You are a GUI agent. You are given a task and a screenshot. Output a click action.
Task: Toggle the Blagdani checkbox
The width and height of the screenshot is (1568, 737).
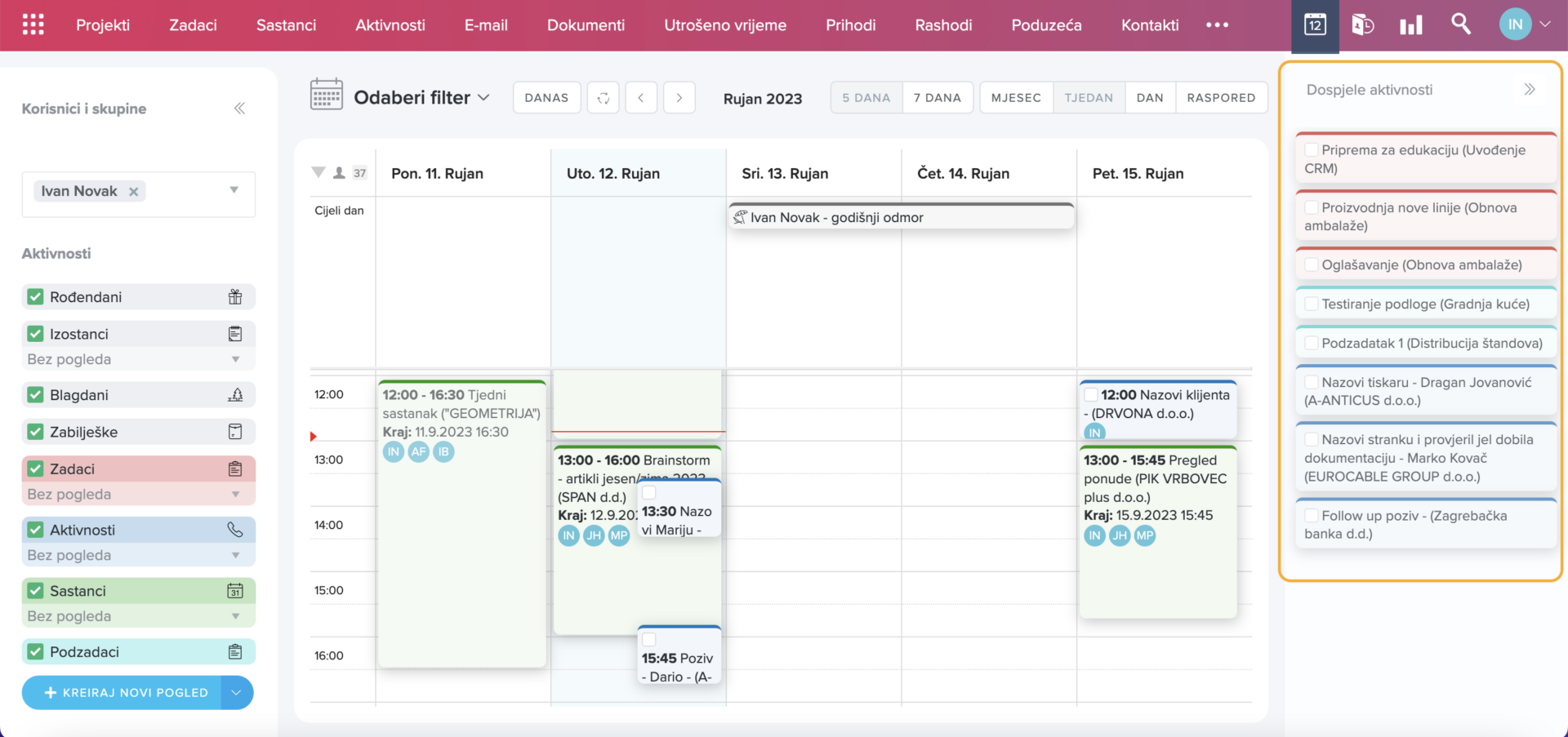coord(35,395)
